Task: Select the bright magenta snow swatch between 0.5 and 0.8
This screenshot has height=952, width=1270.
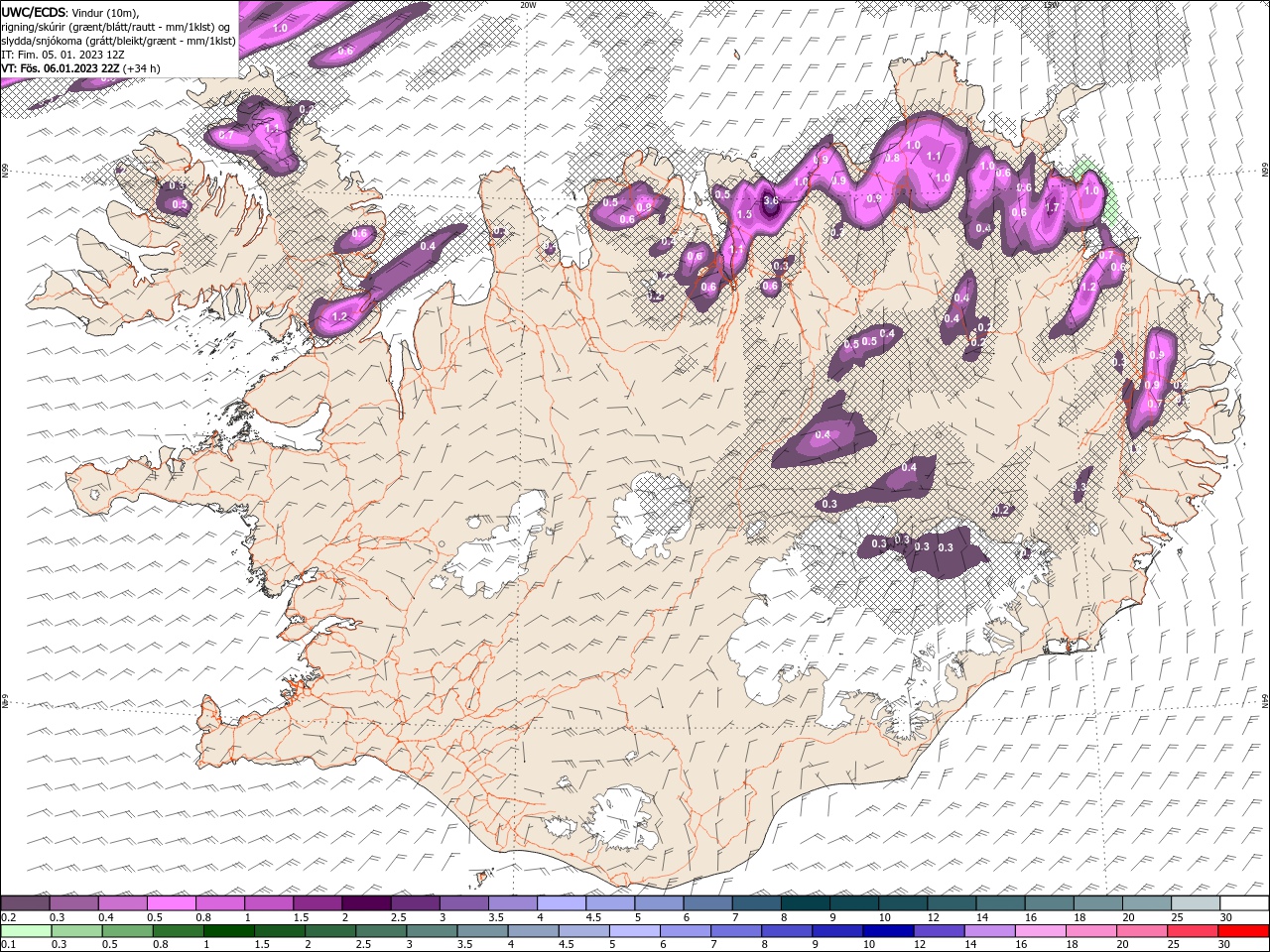Action: pyautogui.click(x=171, y=903)
